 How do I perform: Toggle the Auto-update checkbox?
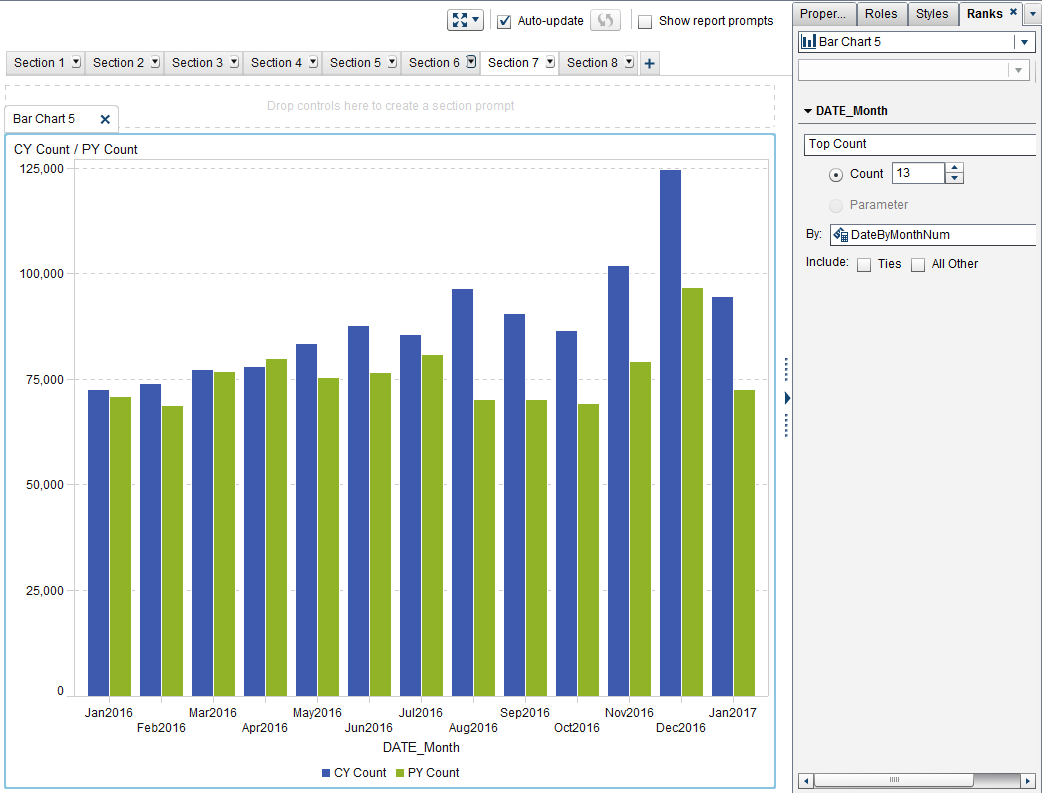click(505, 21)
